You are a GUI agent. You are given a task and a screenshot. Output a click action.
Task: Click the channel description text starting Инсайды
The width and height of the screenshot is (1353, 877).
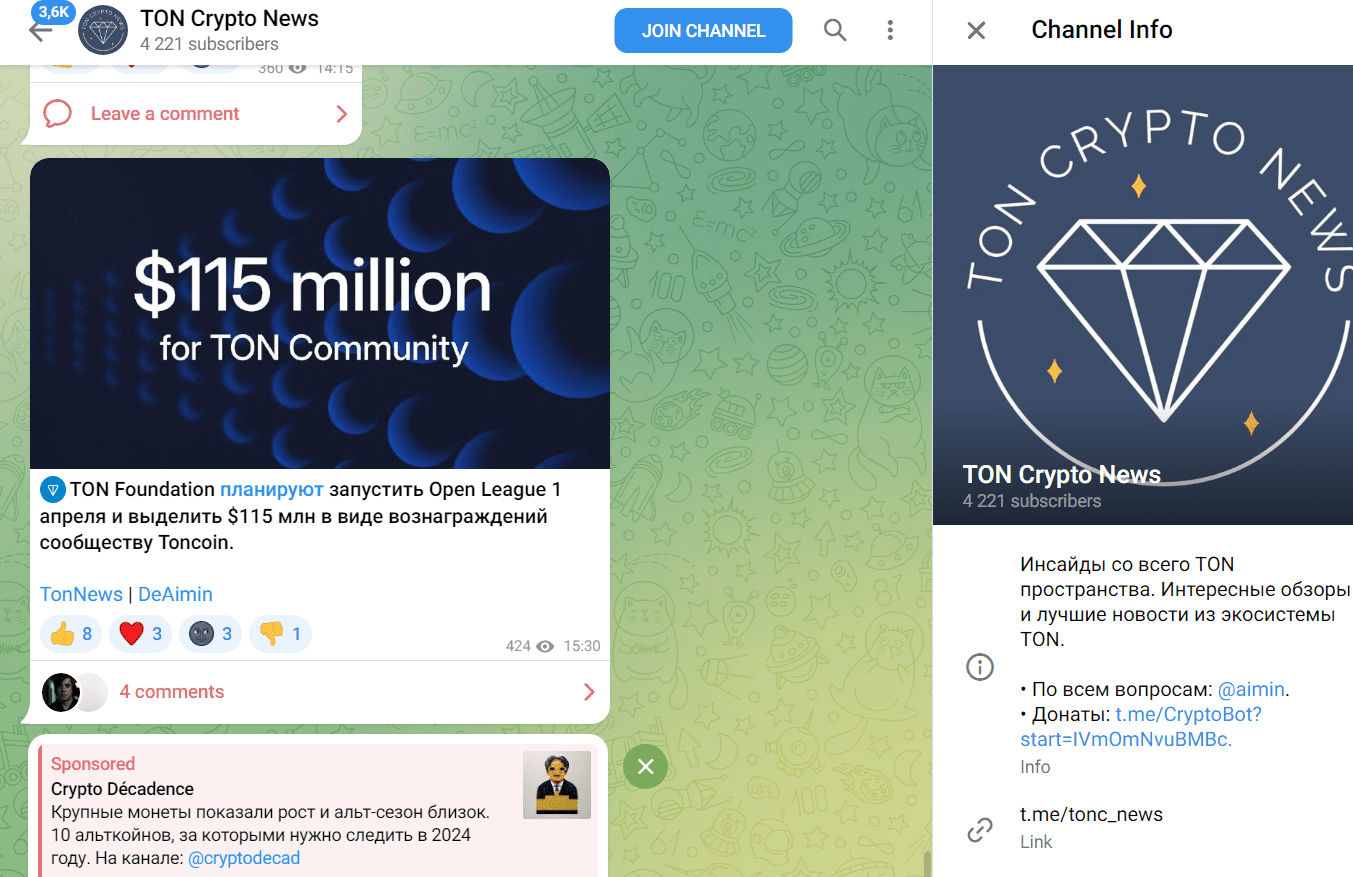coord(1185,602)
